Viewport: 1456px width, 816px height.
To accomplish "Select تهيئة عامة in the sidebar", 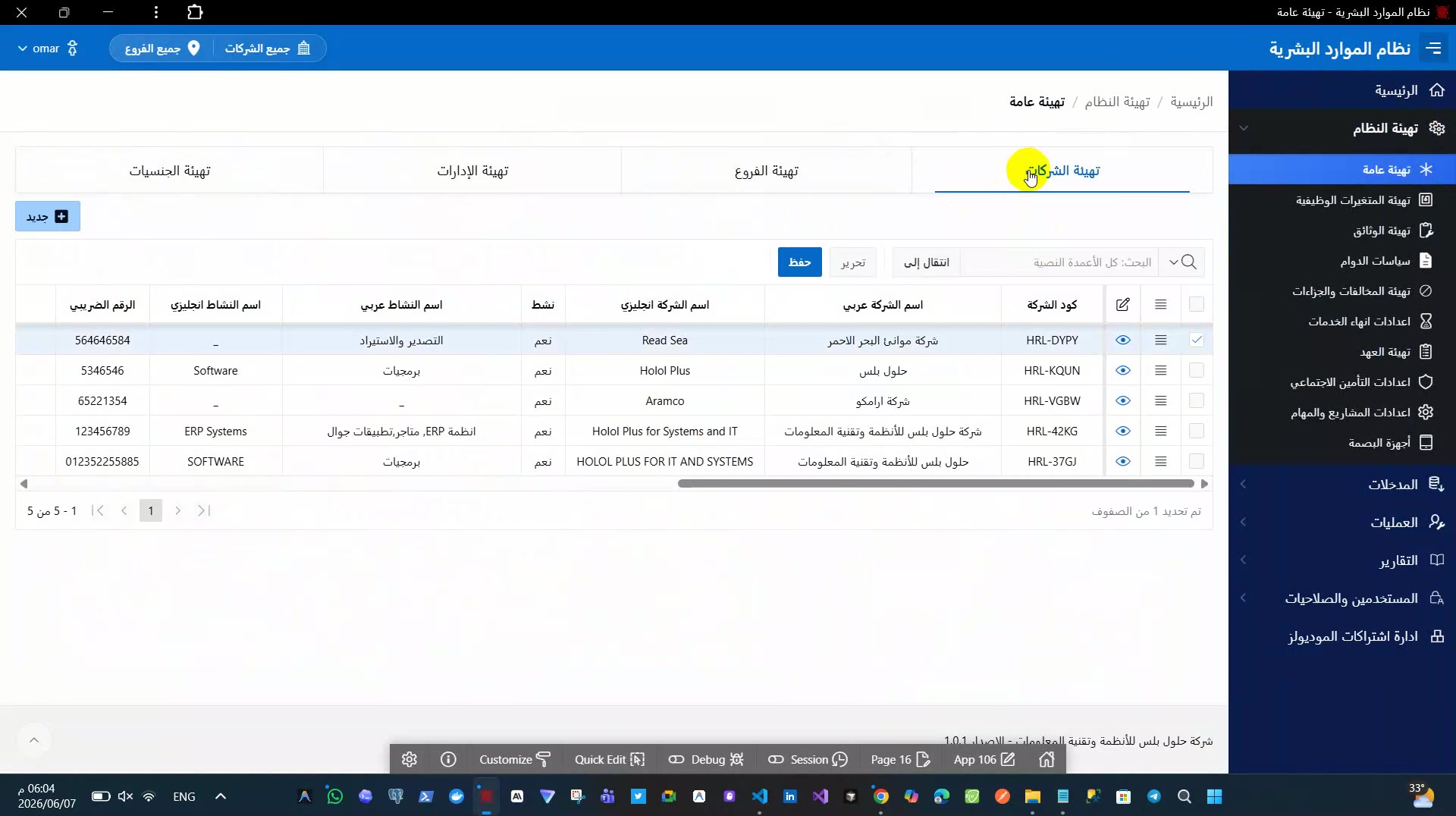I will coord(1342,169).
